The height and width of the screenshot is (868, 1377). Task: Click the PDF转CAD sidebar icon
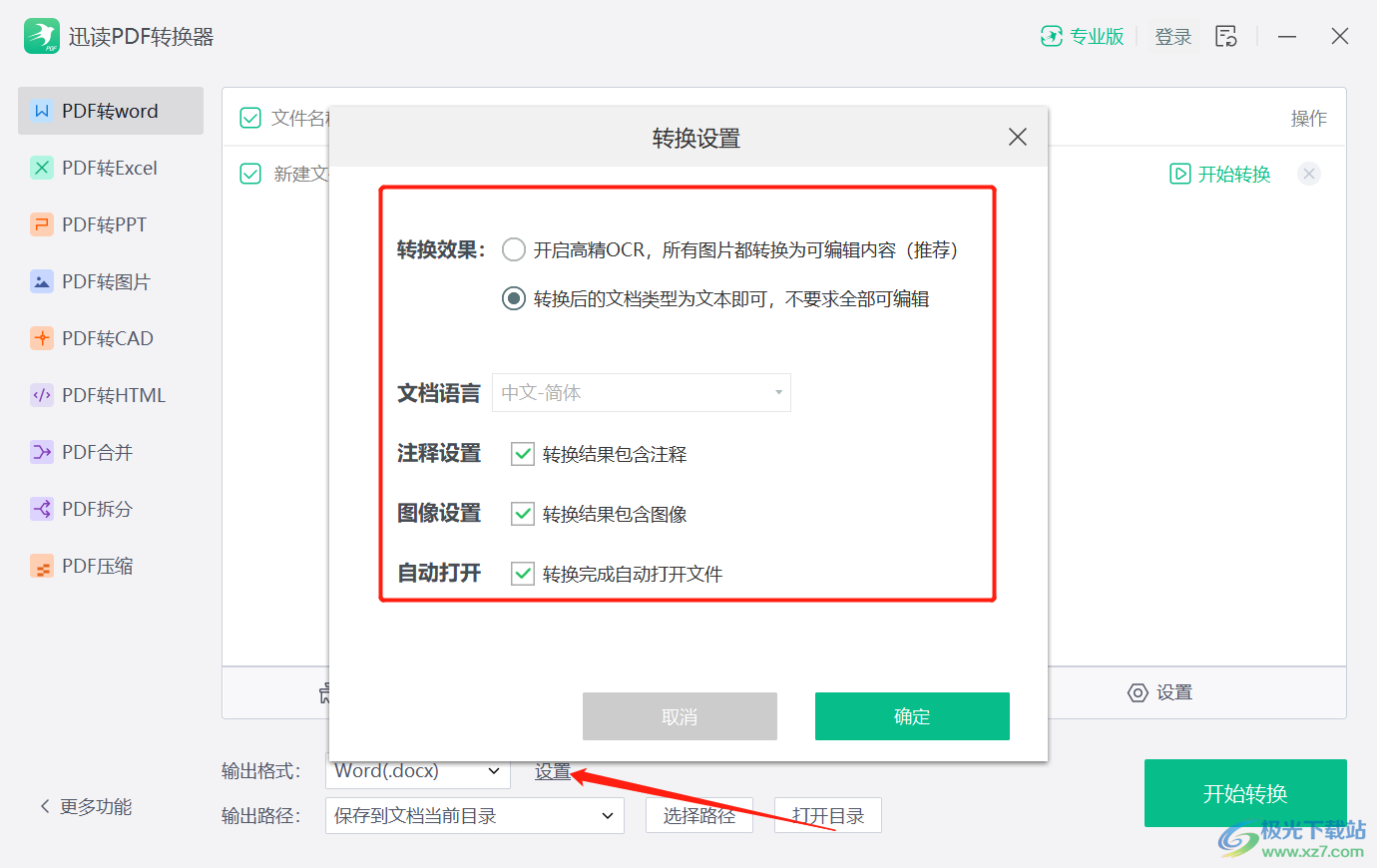(42, 338)
